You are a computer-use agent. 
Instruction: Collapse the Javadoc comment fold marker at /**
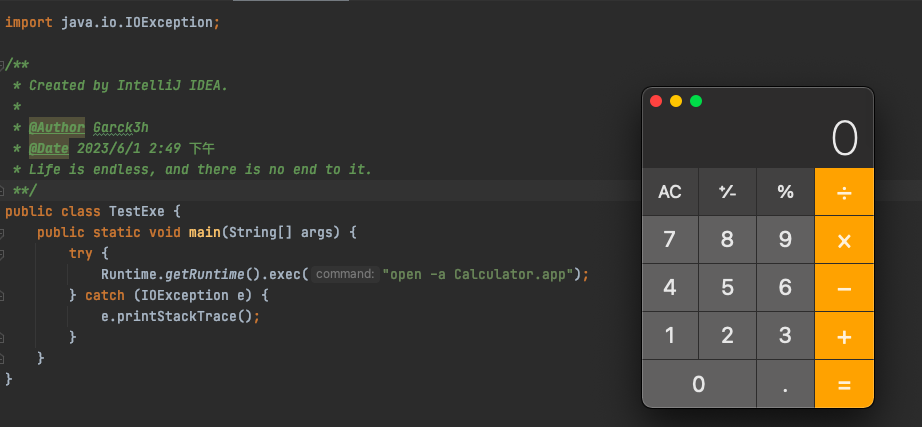[2, 65]
